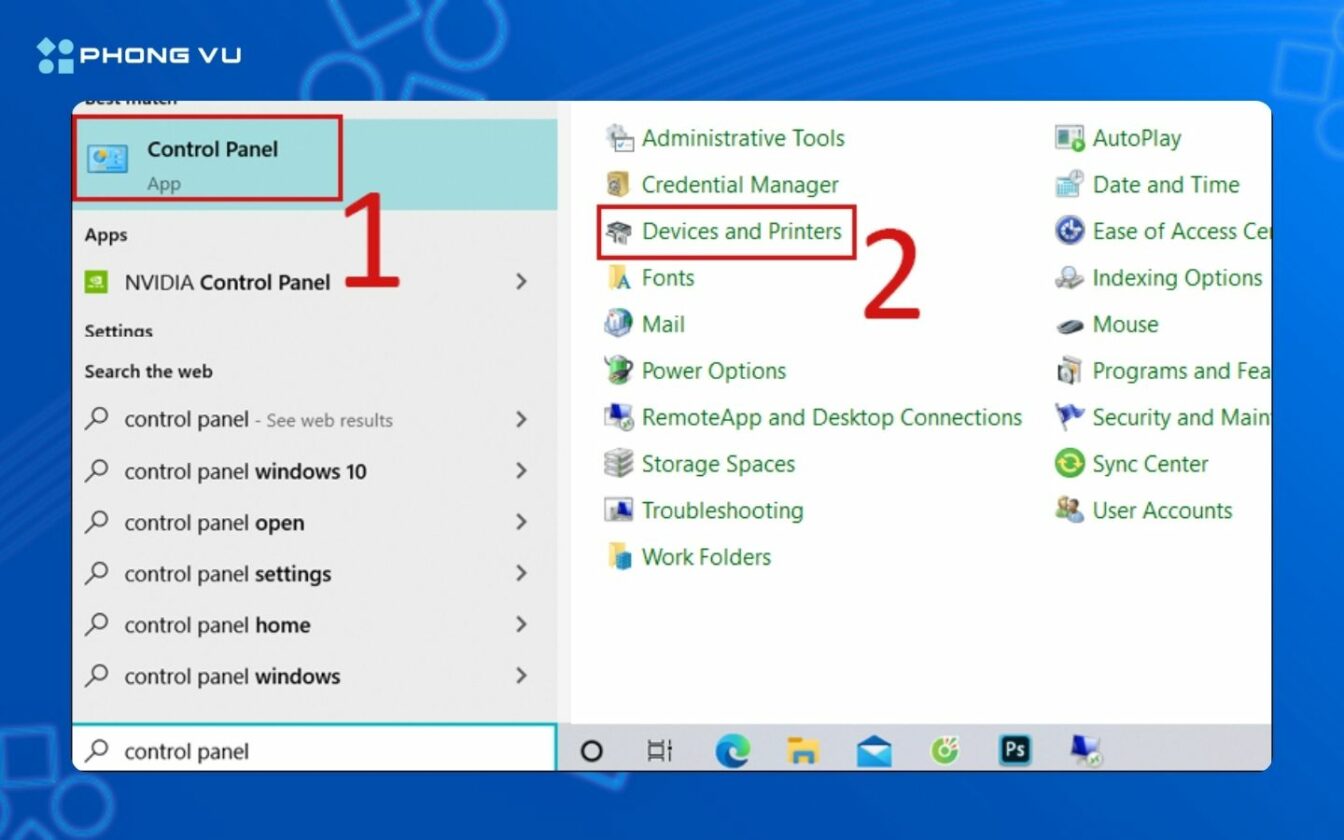This screenshot has width=1344, height=840.
Task: Click the Storage Spaces icon
Action: pos(619,464)
